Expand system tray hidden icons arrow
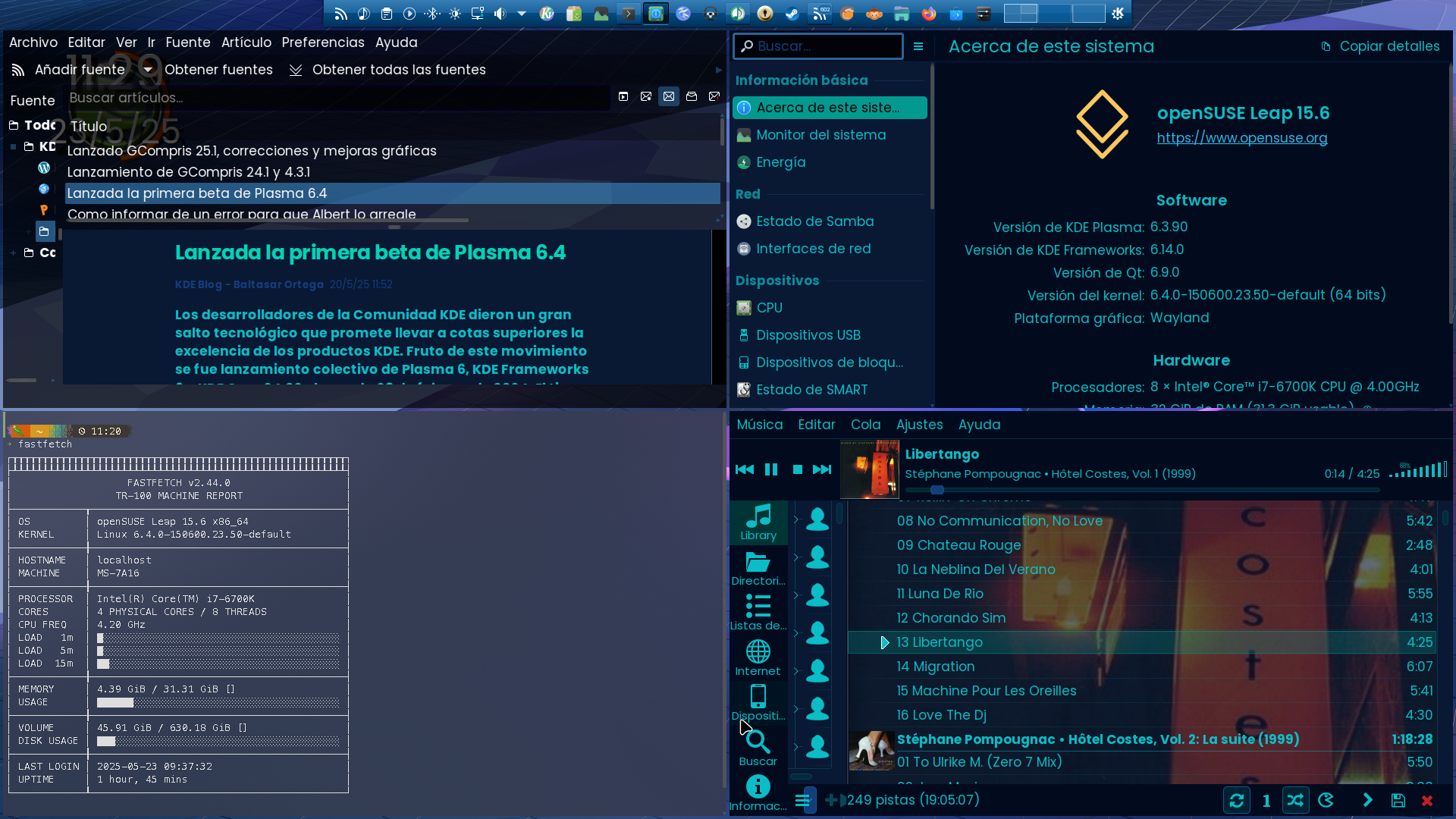Viewport: 1456px width, 819px height. pos(522,14)
